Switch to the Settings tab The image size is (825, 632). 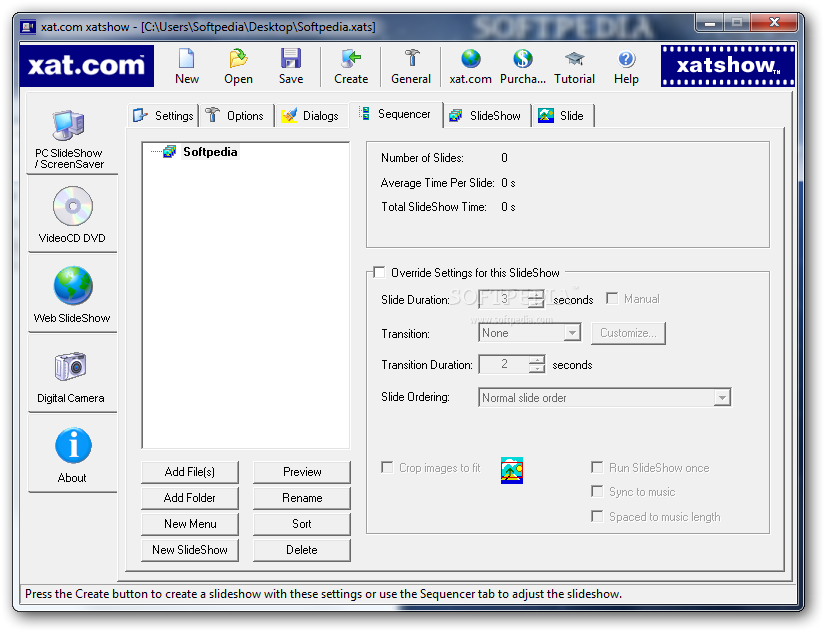tap(164, 116)
